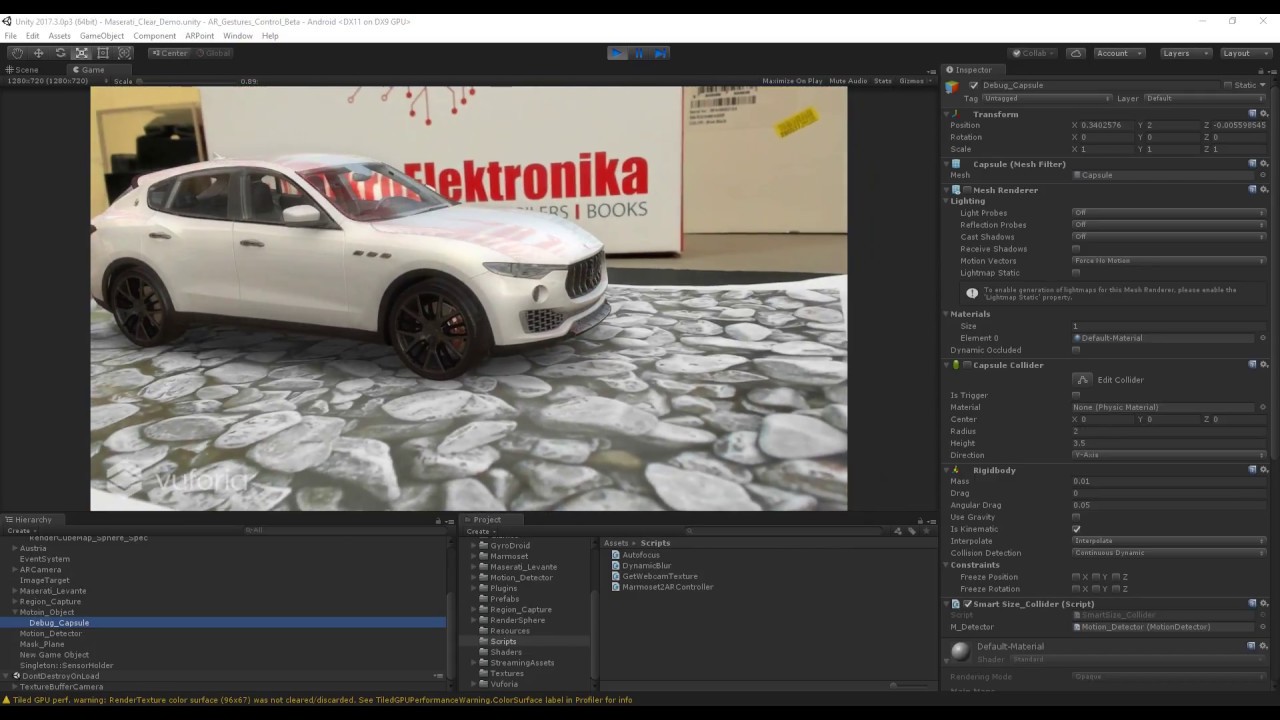
Task: Click the Step frame button
Action: point(660,53)
